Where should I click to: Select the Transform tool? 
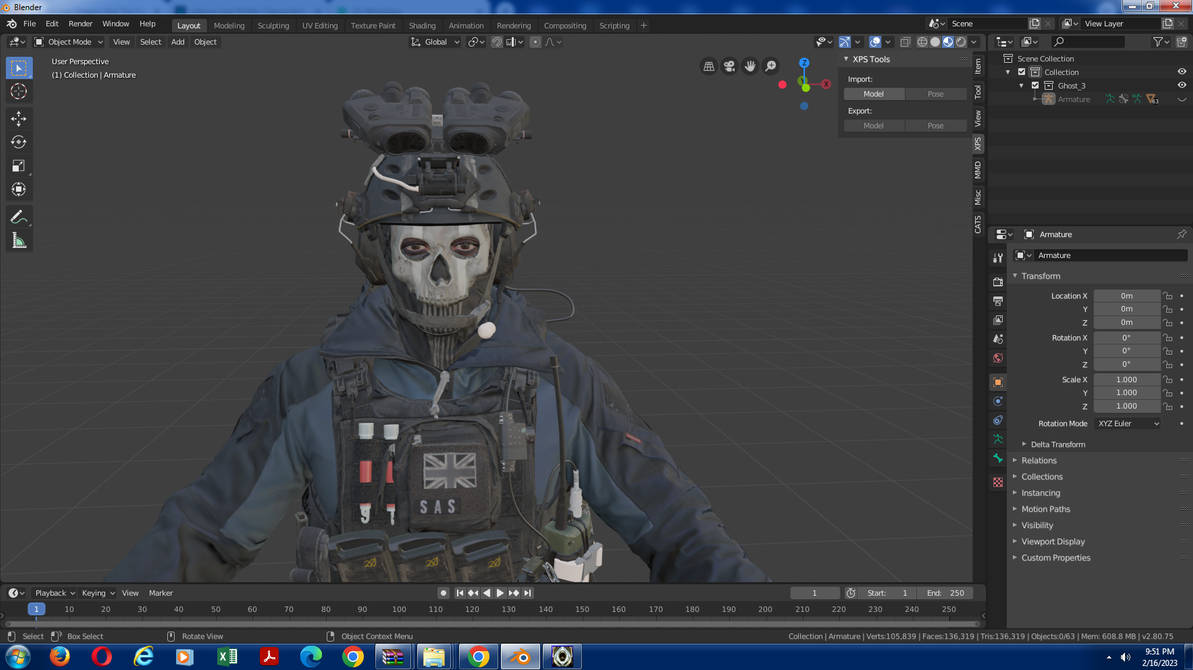pos(19,189)
